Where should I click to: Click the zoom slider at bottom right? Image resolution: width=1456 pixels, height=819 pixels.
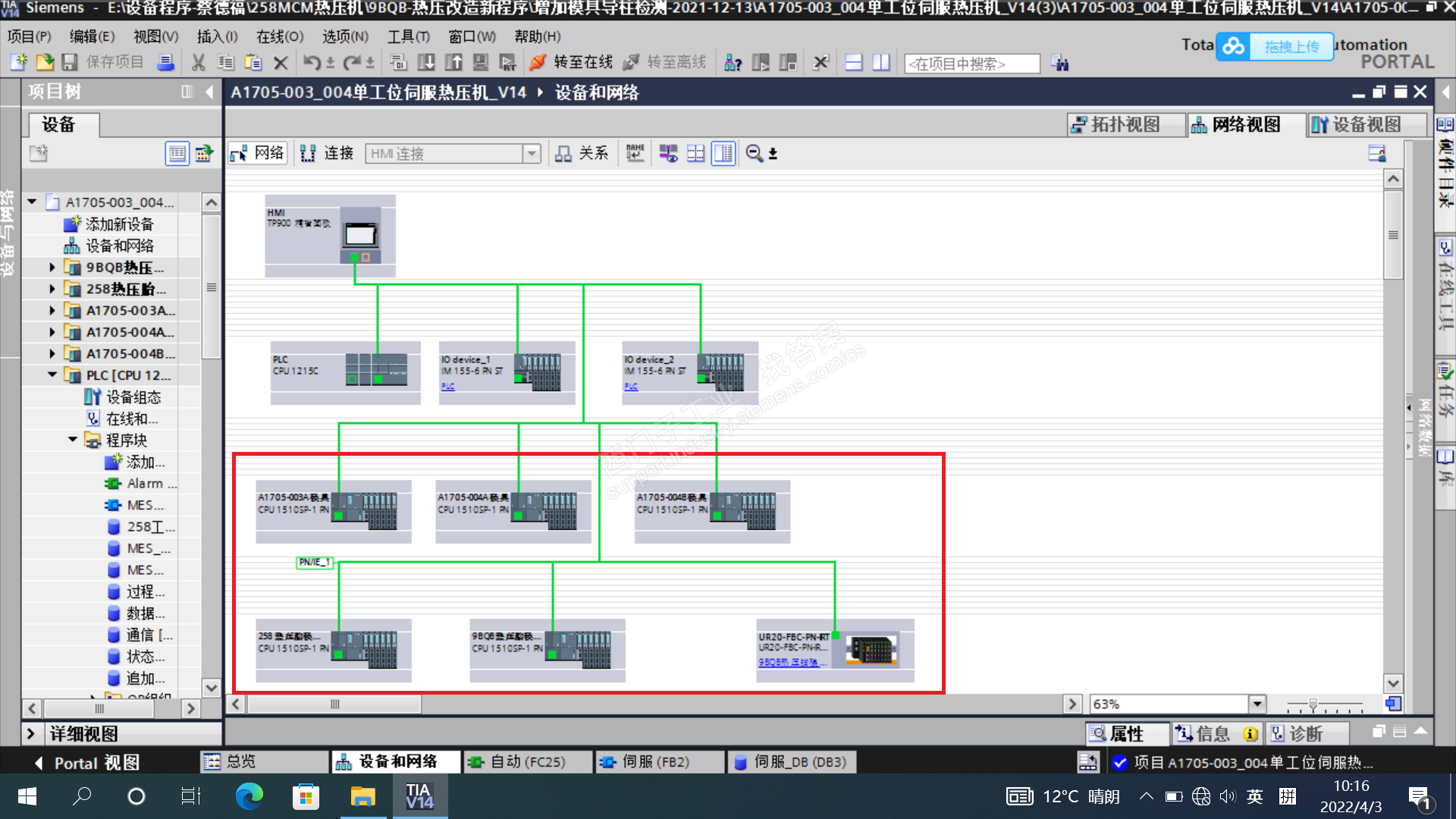point(1313,705)
